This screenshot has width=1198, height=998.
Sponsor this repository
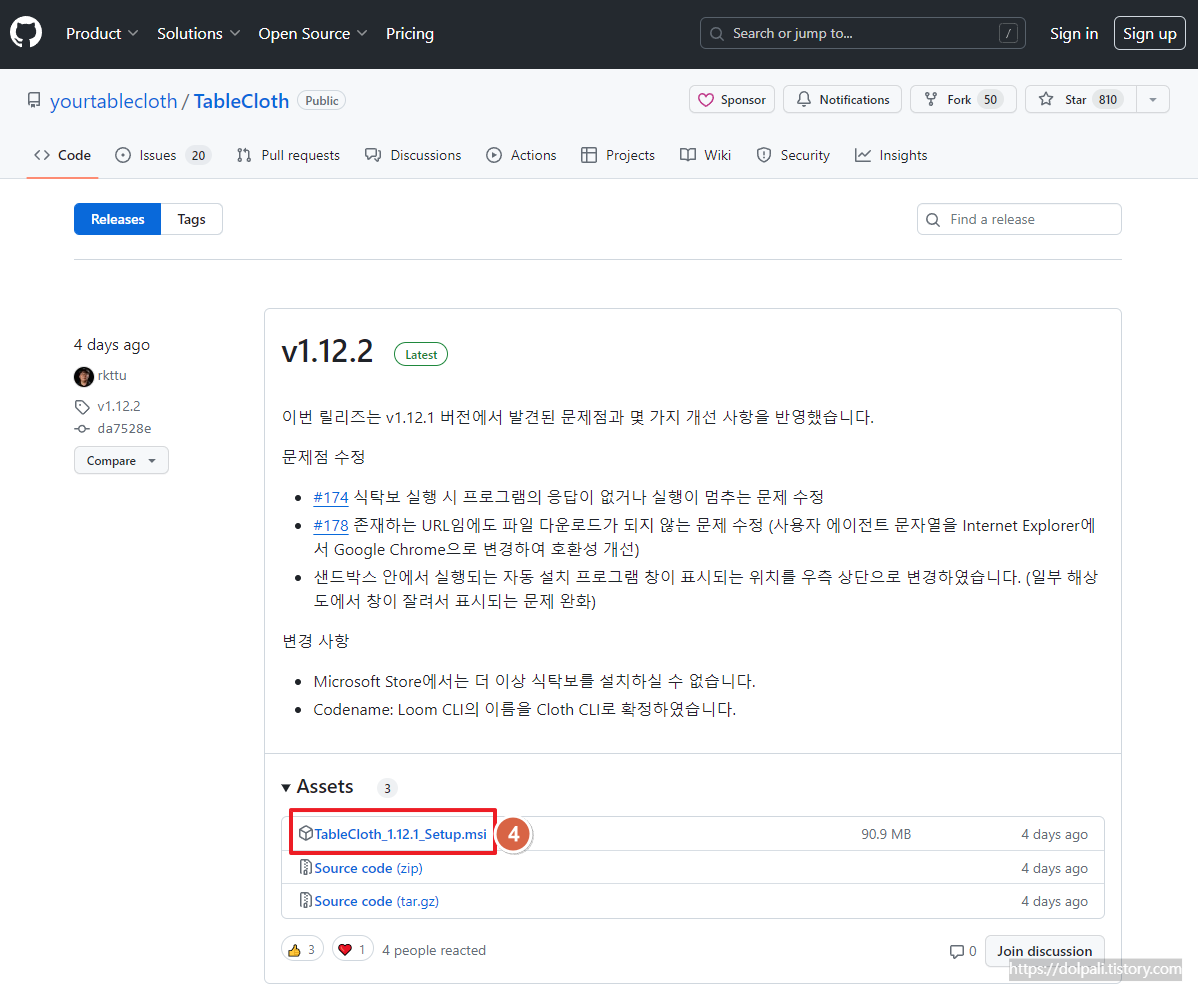pyautogui.click(x=732, y=99)
